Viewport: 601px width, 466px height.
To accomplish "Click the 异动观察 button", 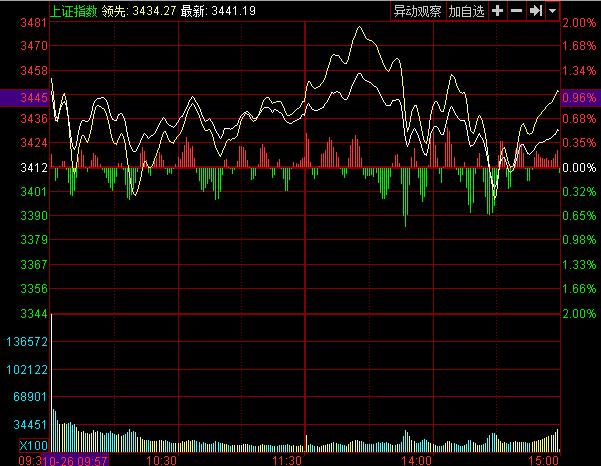I will pyautogui.click(x=417, y=11).
